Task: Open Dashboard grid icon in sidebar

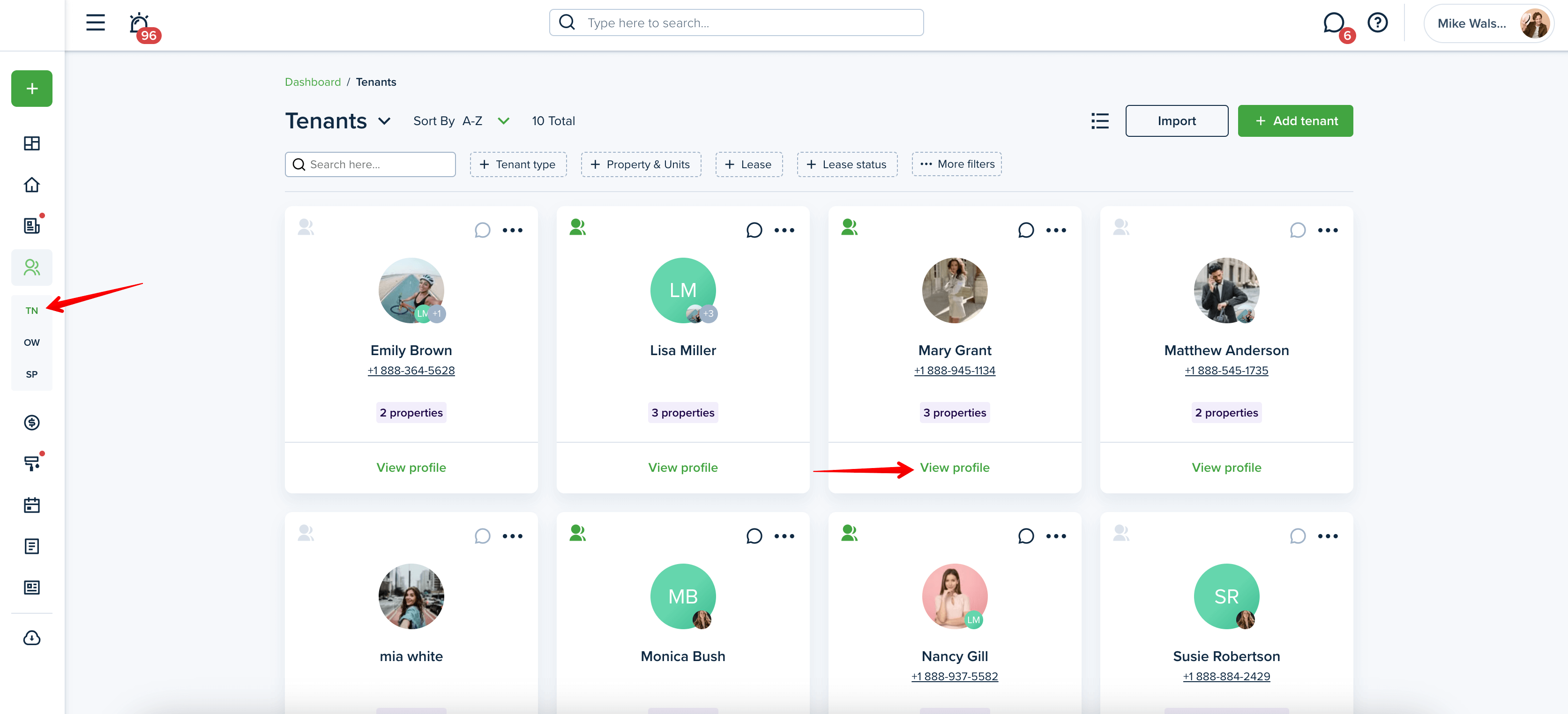Action: (32, 143)
